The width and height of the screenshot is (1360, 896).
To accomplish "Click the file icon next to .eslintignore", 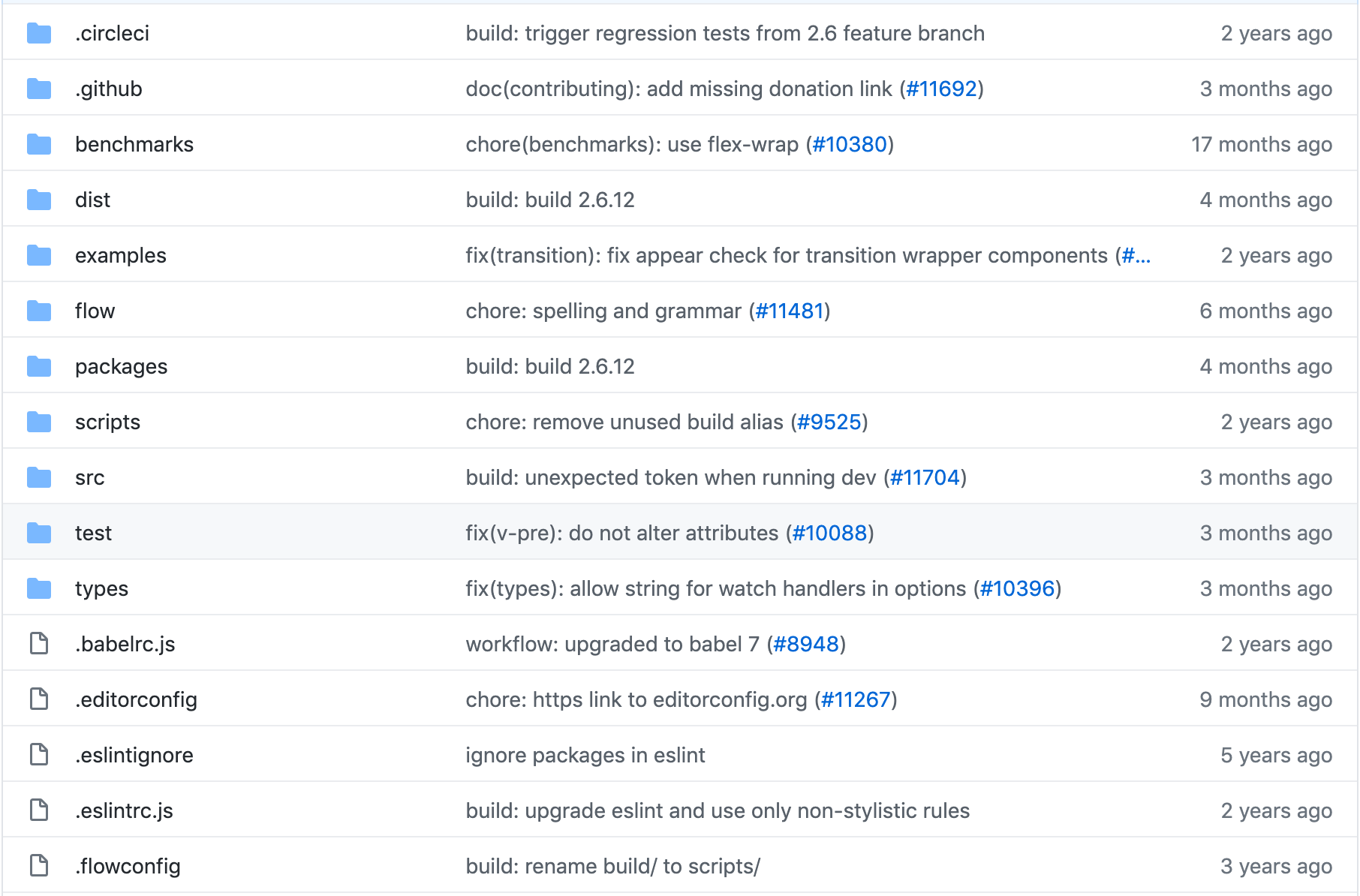I will tap(39, 755).
